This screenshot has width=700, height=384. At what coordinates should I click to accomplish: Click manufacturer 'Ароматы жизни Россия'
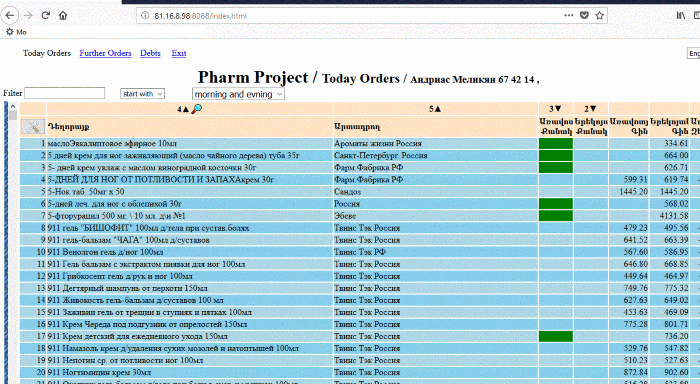tap(378, 143)
